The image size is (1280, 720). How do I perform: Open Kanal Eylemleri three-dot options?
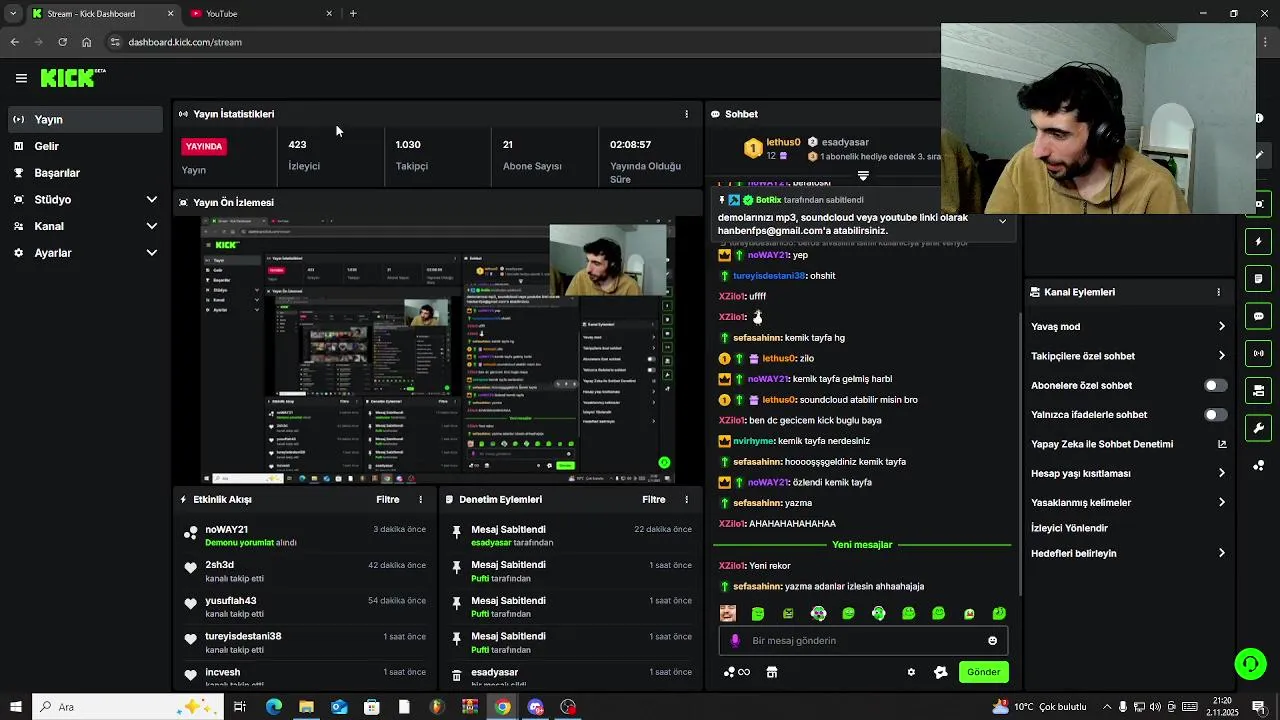(x=1218, y=292)
